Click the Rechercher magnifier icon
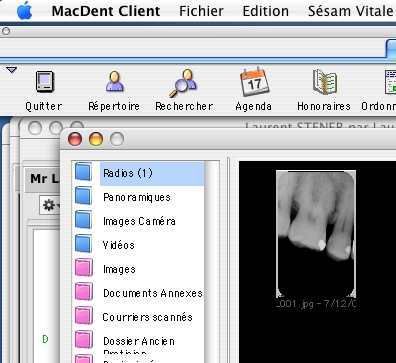 coord(183,83)
